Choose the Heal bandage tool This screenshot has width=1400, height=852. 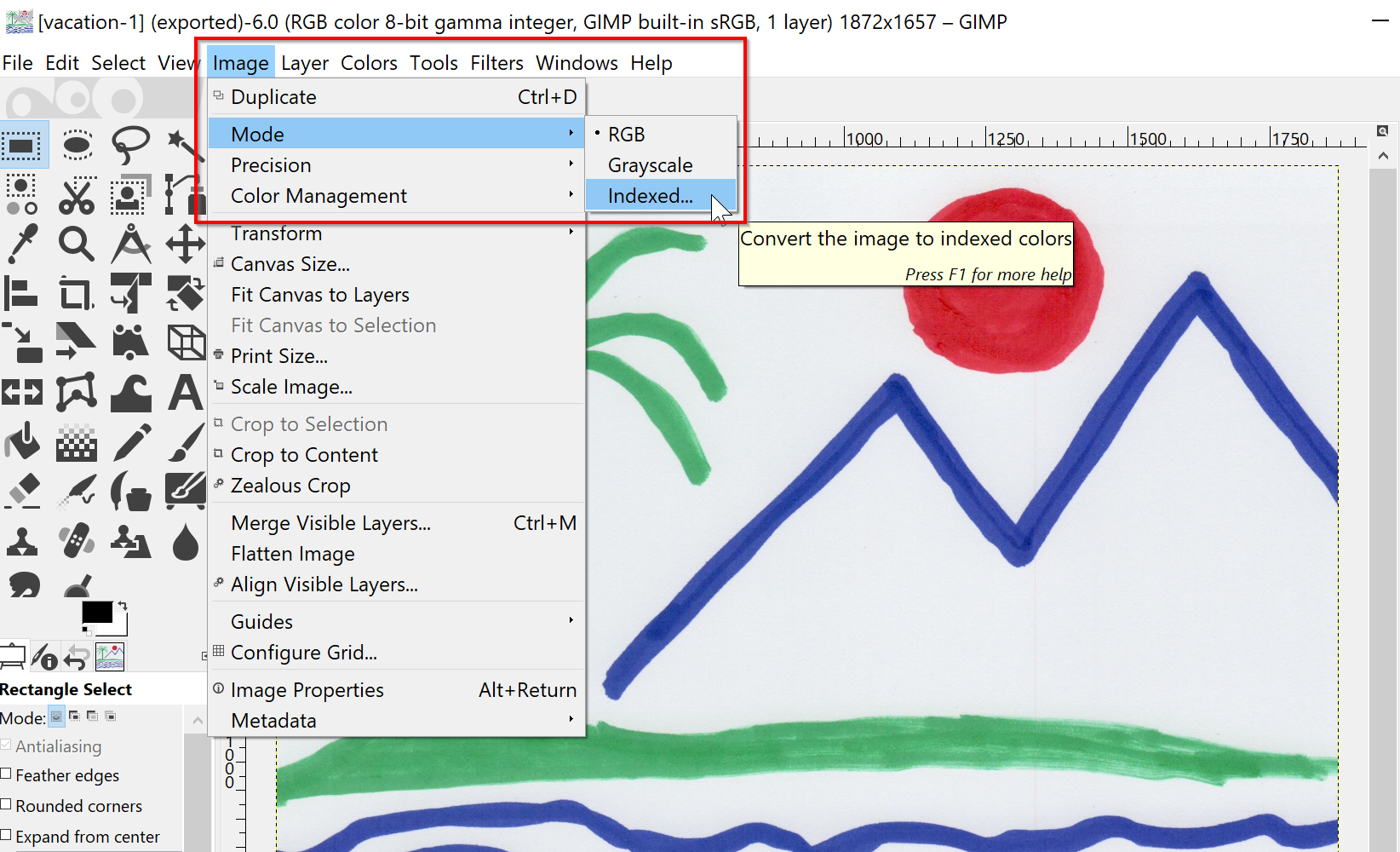click(77, 541)
